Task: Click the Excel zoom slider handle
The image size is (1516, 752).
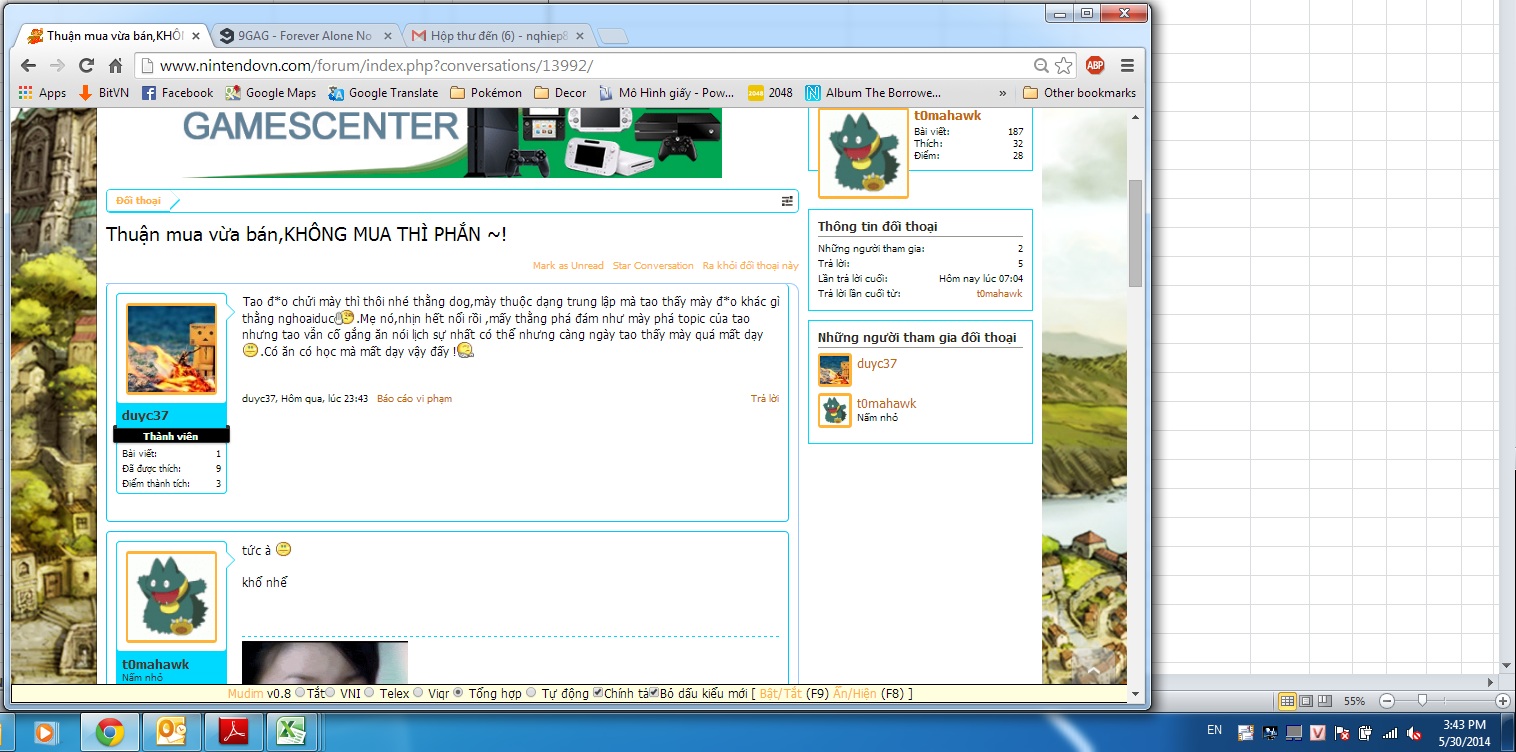Action: pos(1421,701)
